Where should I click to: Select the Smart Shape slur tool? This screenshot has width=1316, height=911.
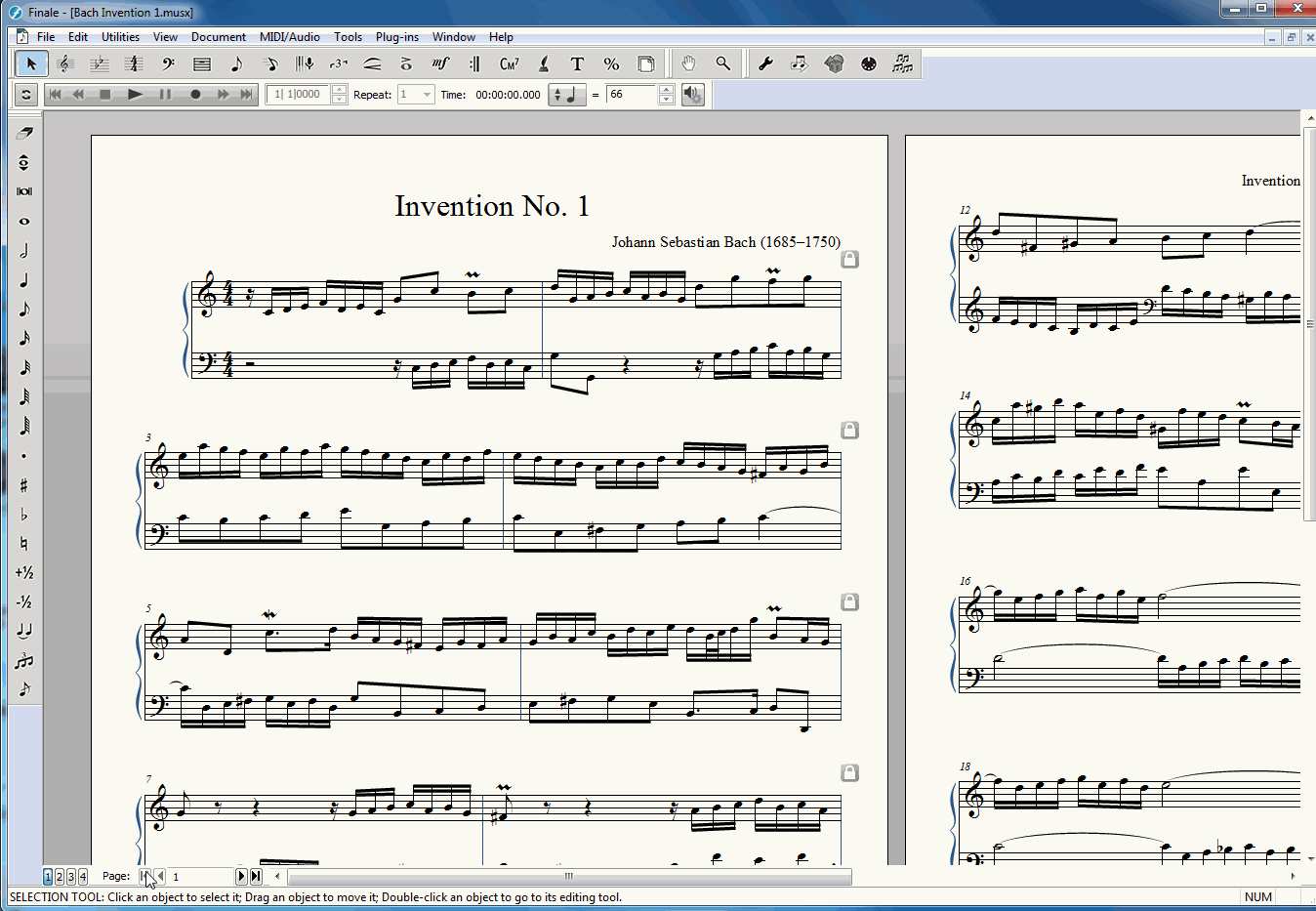[x=372, y=64]
